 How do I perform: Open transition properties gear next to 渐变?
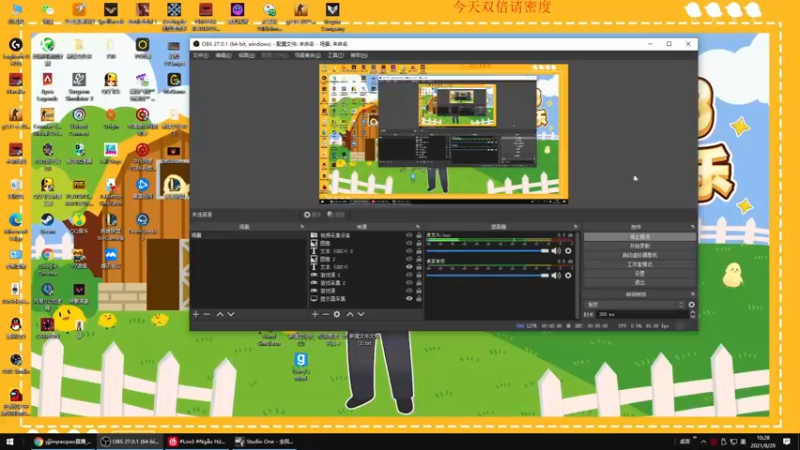point(691,305)
